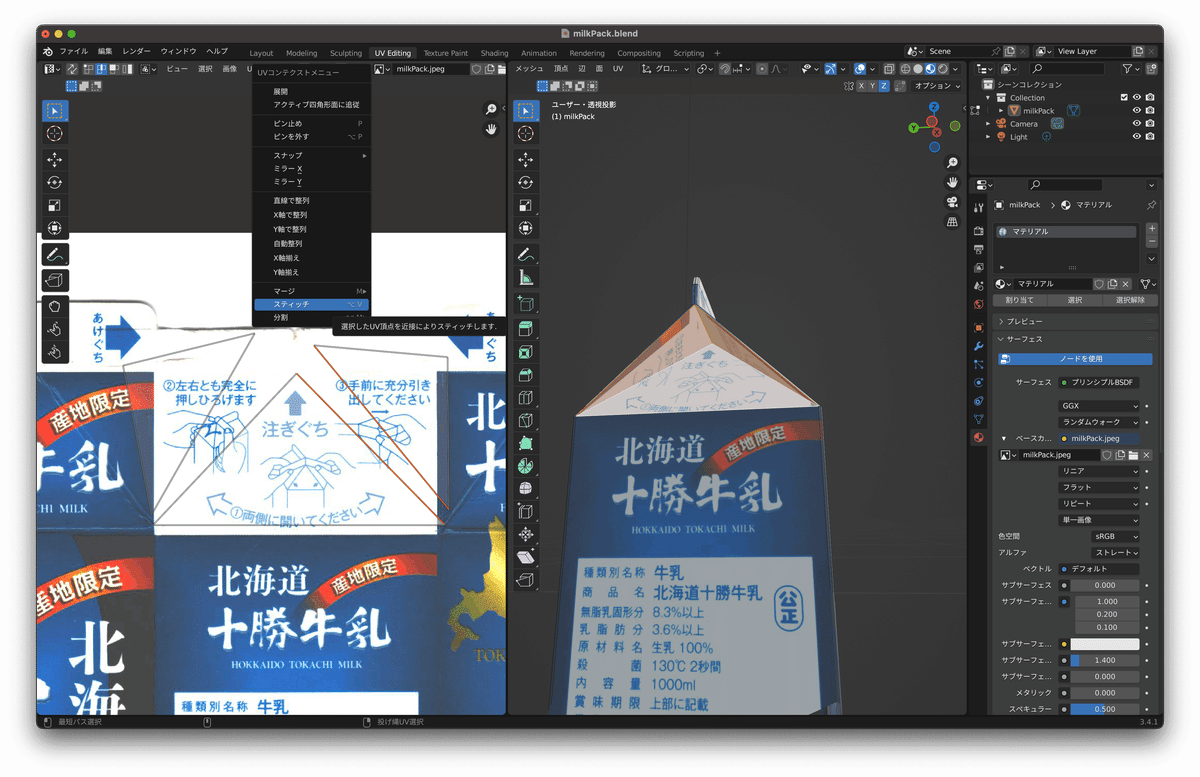Viewport: 1200px width, 777px height.
Task: Click the 選択解除 button
Action: pos(1130,300)
